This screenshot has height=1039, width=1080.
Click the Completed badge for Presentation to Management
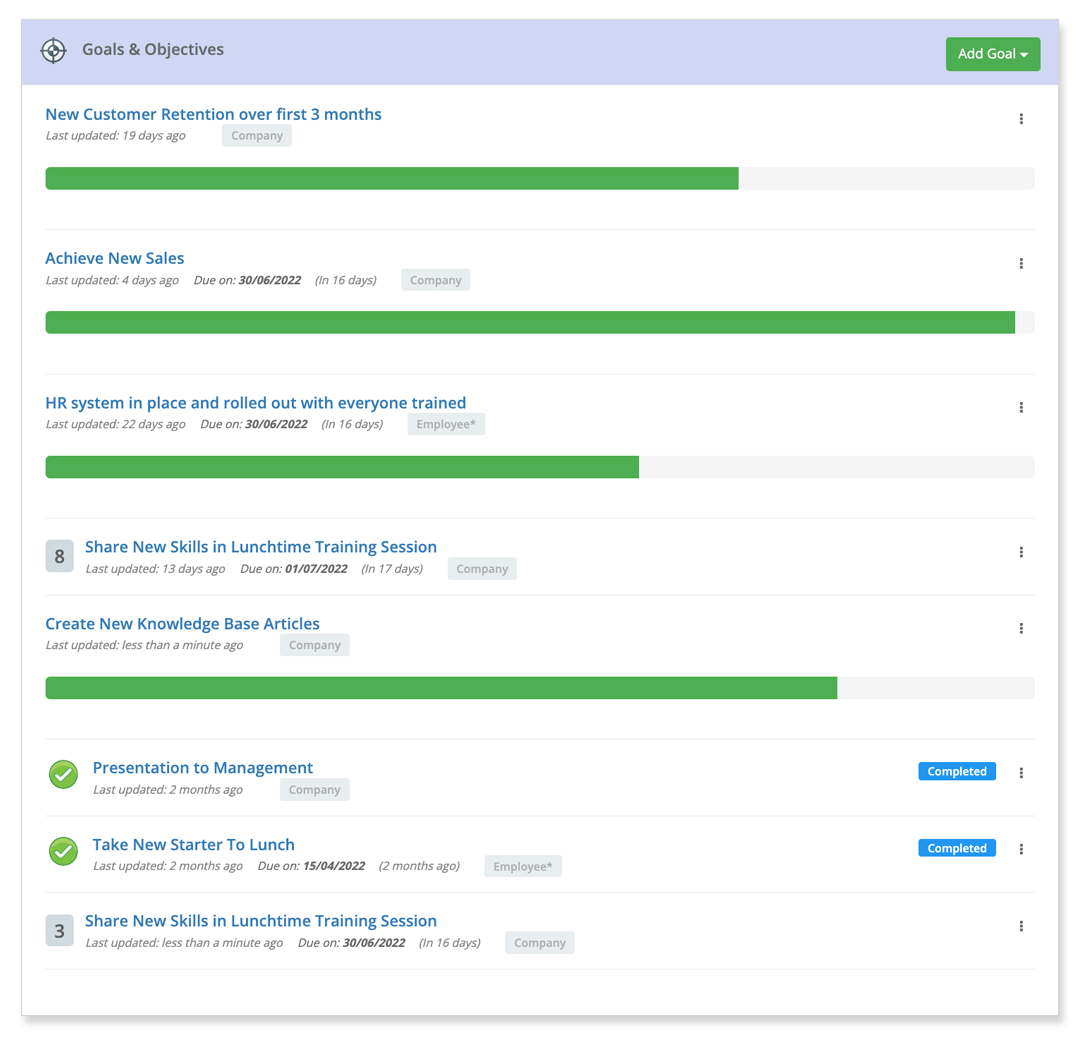pyautogui.click(x=956, y=772)
